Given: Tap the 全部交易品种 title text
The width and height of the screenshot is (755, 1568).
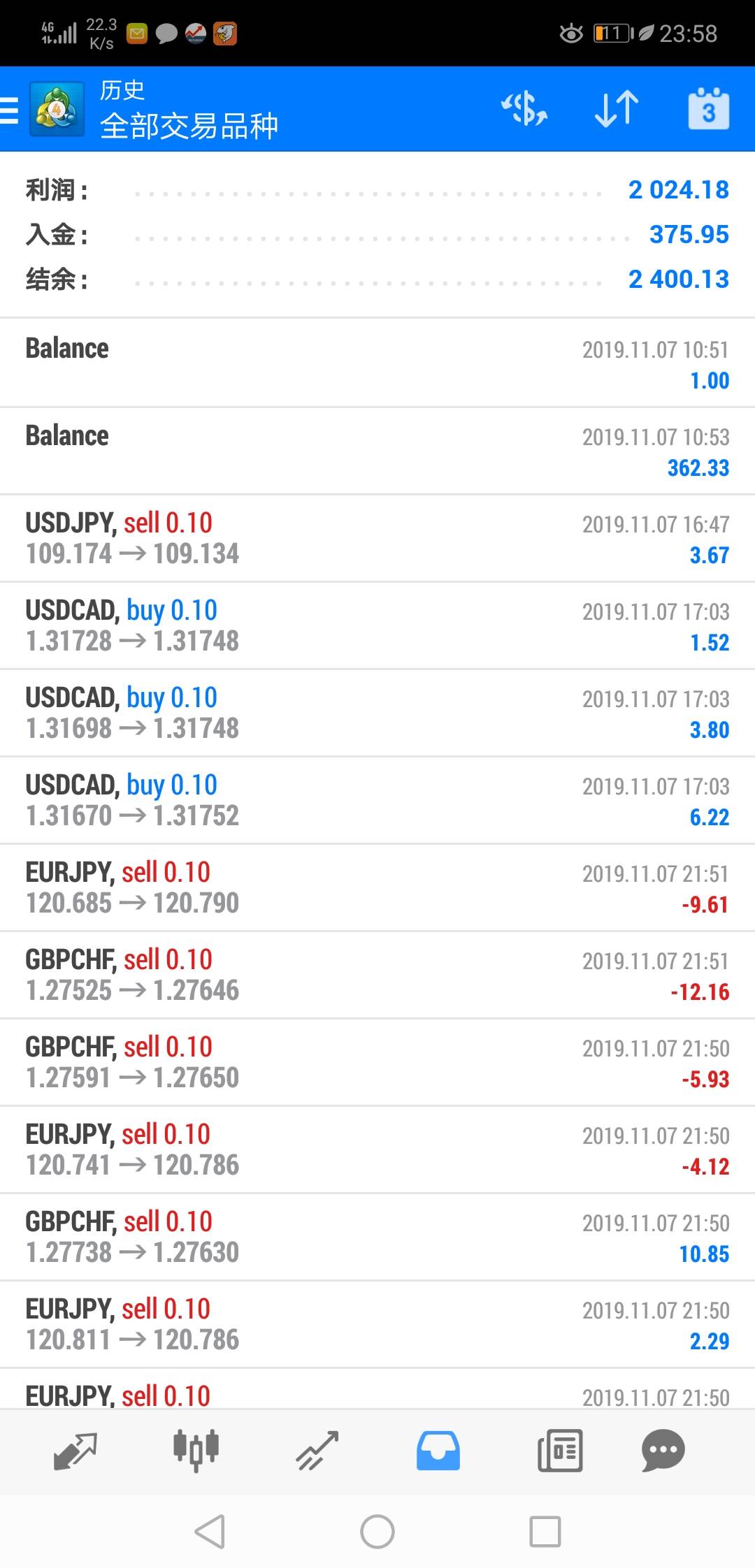Looking at the screenshot, I should coord(189,126).
